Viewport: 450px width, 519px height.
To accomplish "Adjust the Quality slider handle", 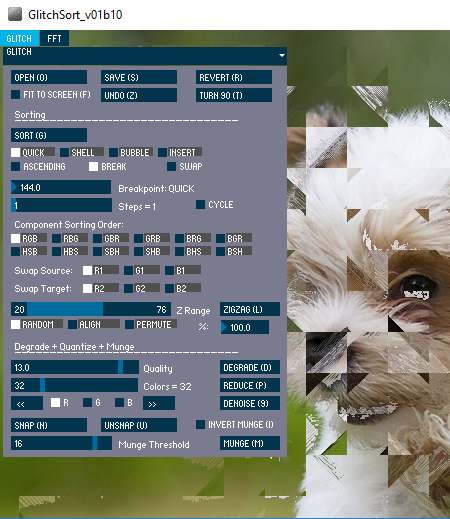I will [x=120, y=367].
